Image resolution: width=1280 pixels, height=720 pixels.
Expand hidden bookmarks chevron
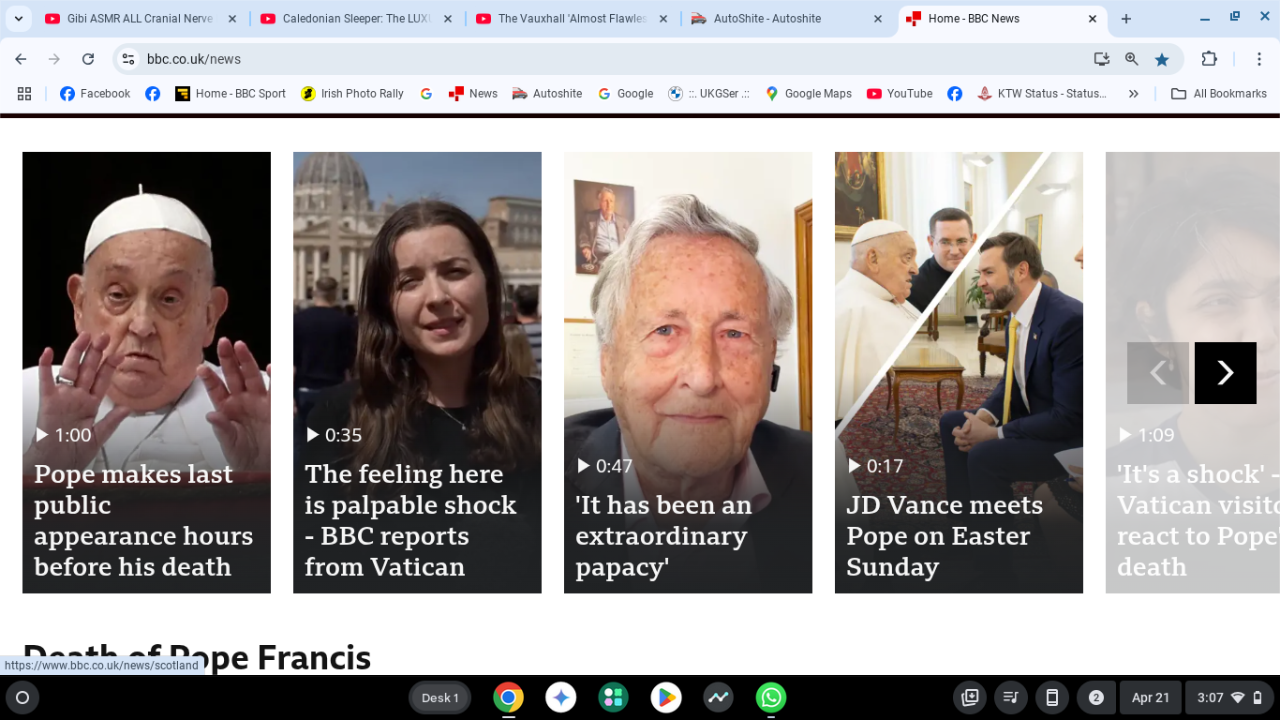click(x=1133, y=93)
